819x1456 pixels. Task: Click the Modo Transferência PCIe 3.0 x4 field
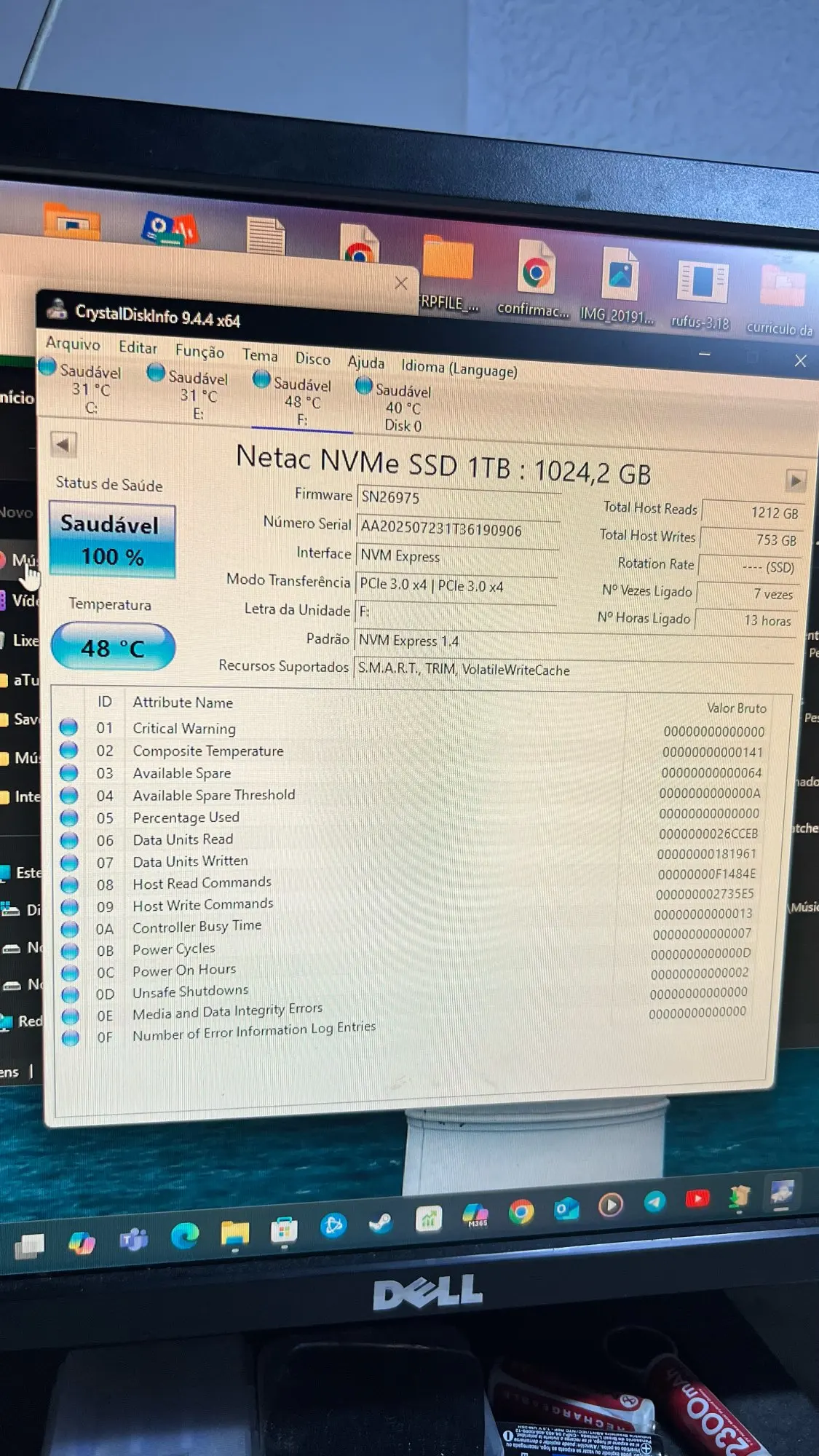456,585
